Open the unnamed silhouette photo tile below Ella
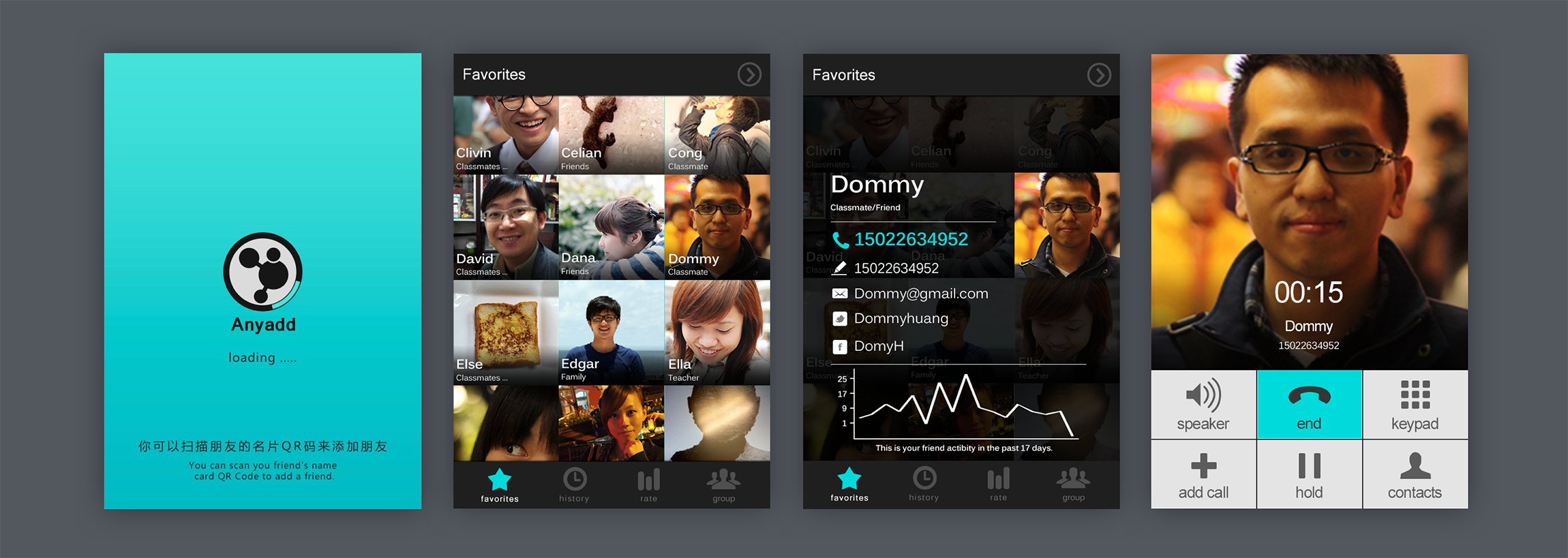 (x=717, y=423)
